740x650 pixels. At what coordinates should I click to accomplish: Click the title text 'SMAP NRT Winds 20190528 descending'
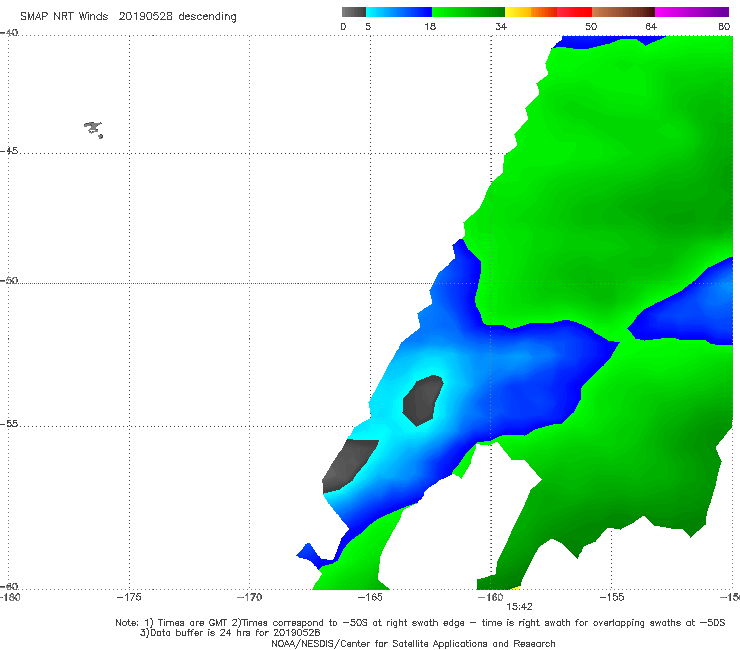point(128,17)
